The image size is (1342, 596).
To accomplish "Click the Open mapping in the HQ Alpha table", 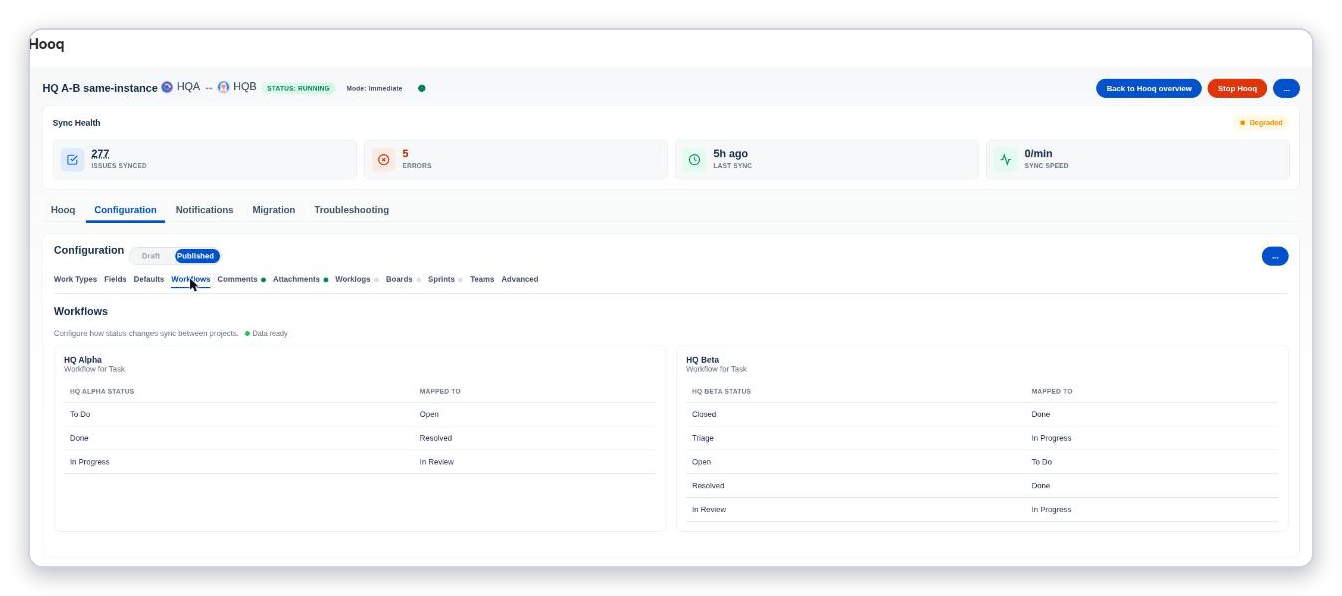I will tap(429, 414).
